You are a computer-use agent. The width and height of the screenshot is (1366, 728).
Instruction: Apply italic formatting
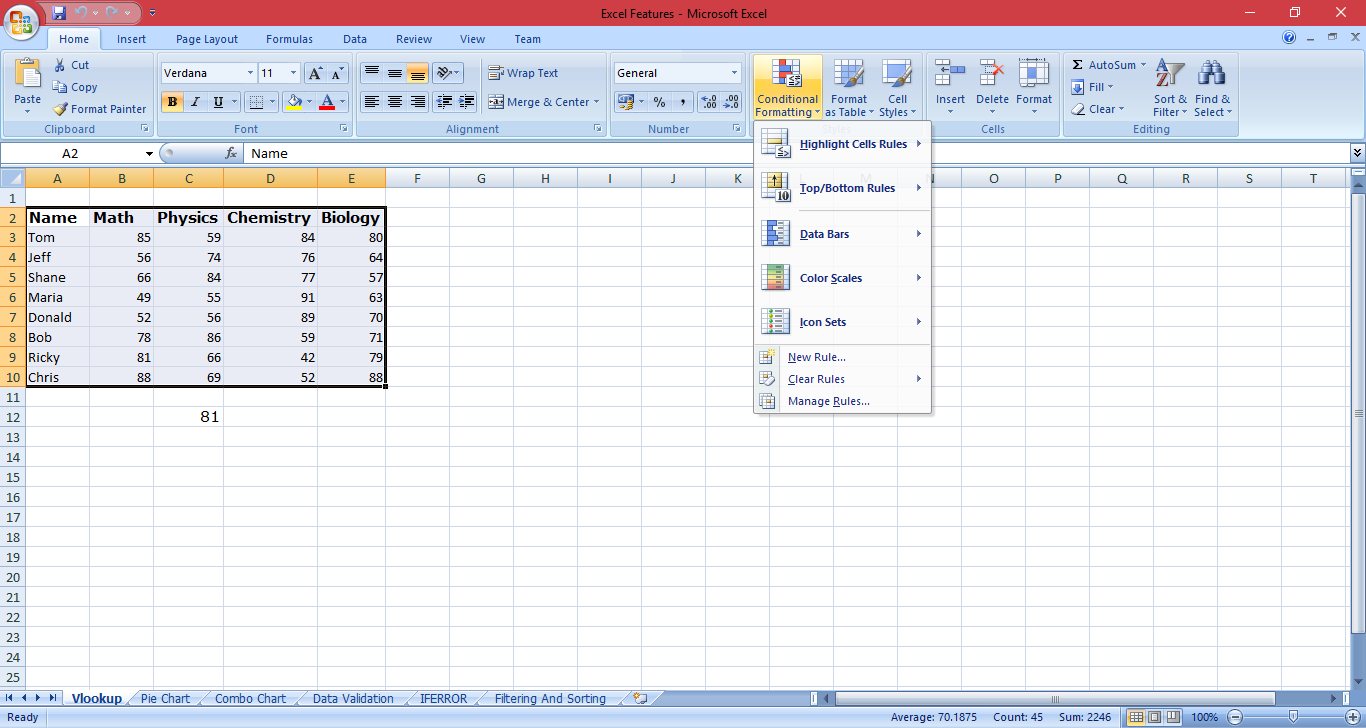[195, 102]
